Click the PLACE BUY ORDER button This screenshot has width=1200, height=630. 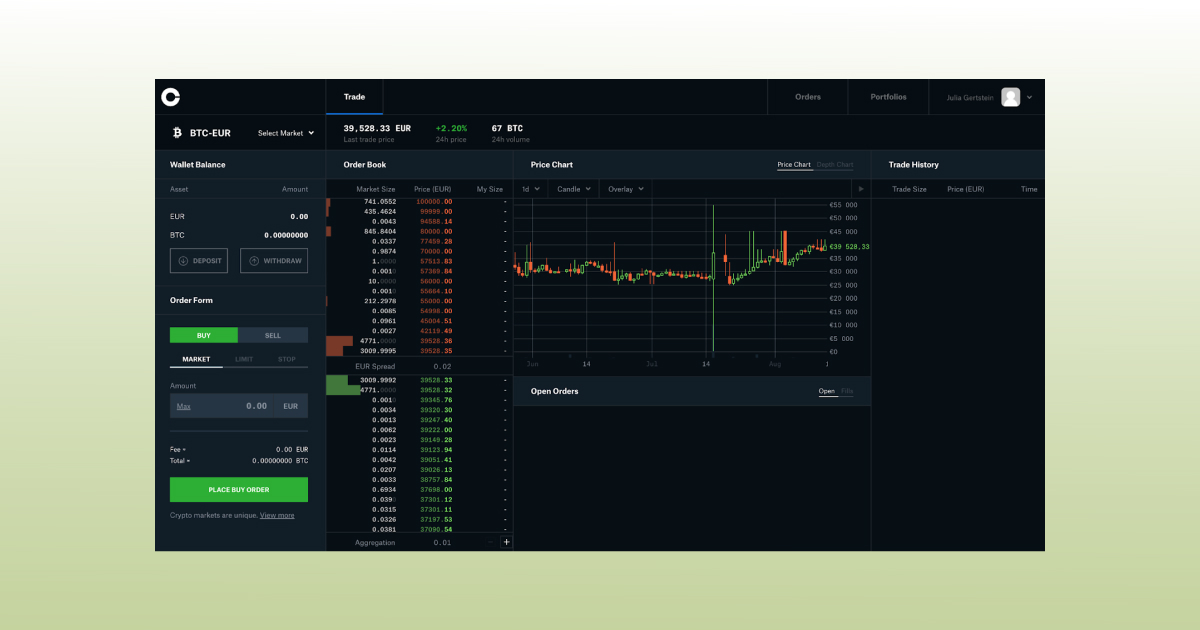[238, 489]
